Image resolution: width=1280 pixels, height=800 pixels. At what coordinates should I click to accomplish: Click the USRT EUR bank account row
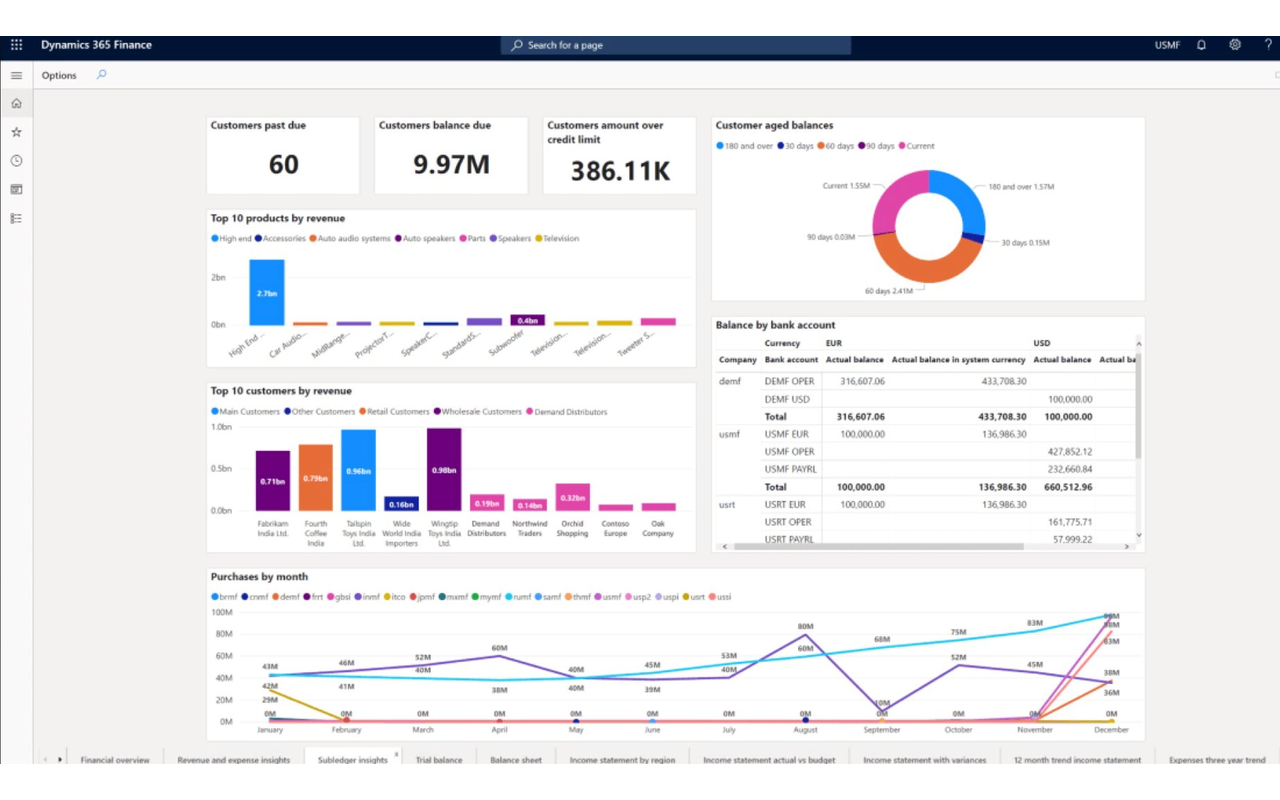coord(928,504)
